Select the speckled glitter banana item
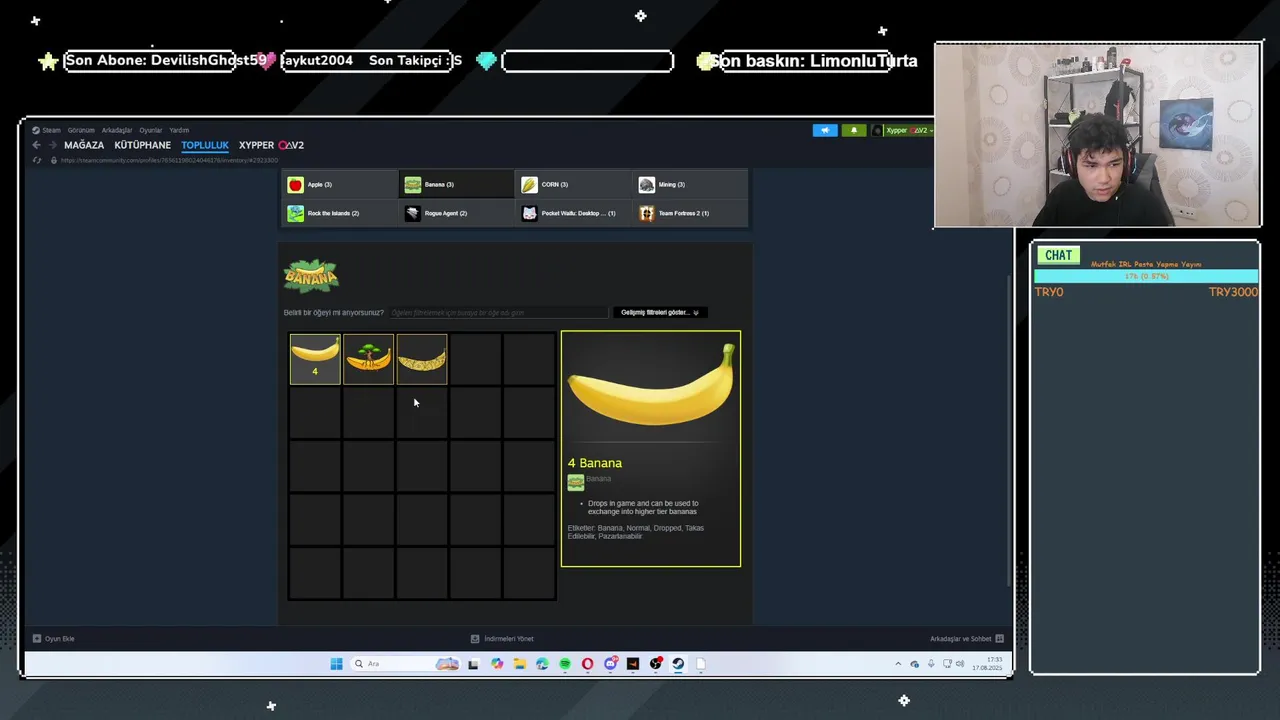The height and width of the screenshot is (720, 1280). (x=422, y=359)
